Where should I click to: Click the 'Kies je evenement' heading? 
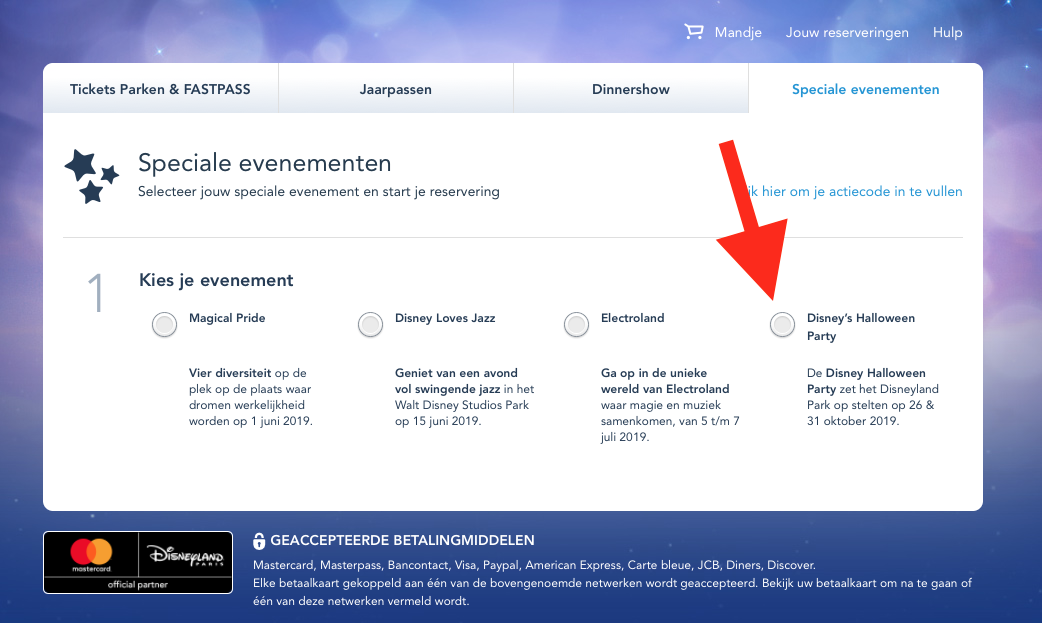[216, 280]
